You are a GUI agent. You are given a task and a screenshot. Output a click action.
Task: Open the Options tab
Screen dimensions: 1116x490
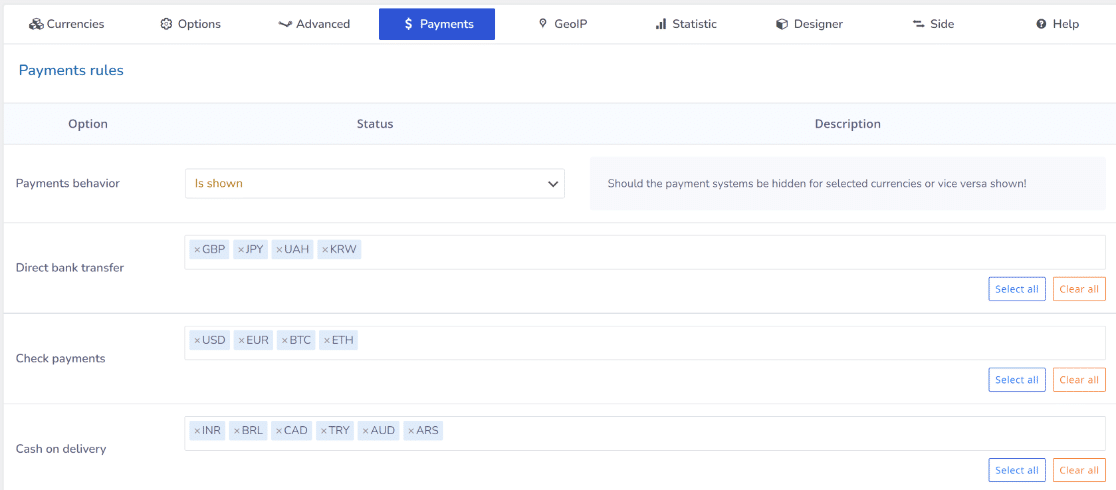pos(191,24)
